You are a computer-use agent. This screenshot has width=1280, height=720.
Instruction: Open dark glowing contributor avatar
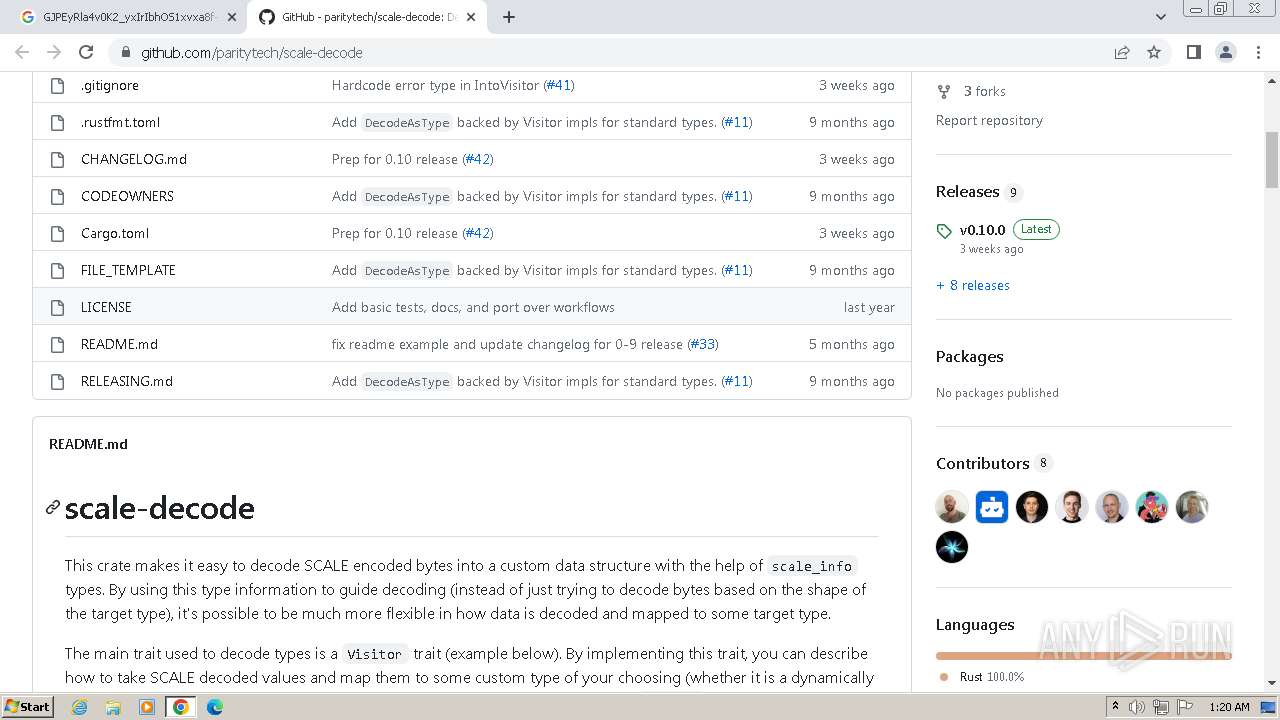tap(952, 547)
